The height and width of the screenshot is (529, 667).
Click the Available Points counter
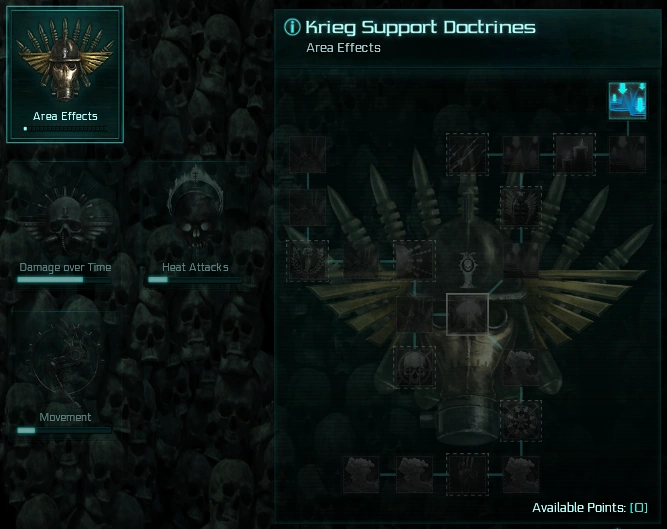coord(590,508)
